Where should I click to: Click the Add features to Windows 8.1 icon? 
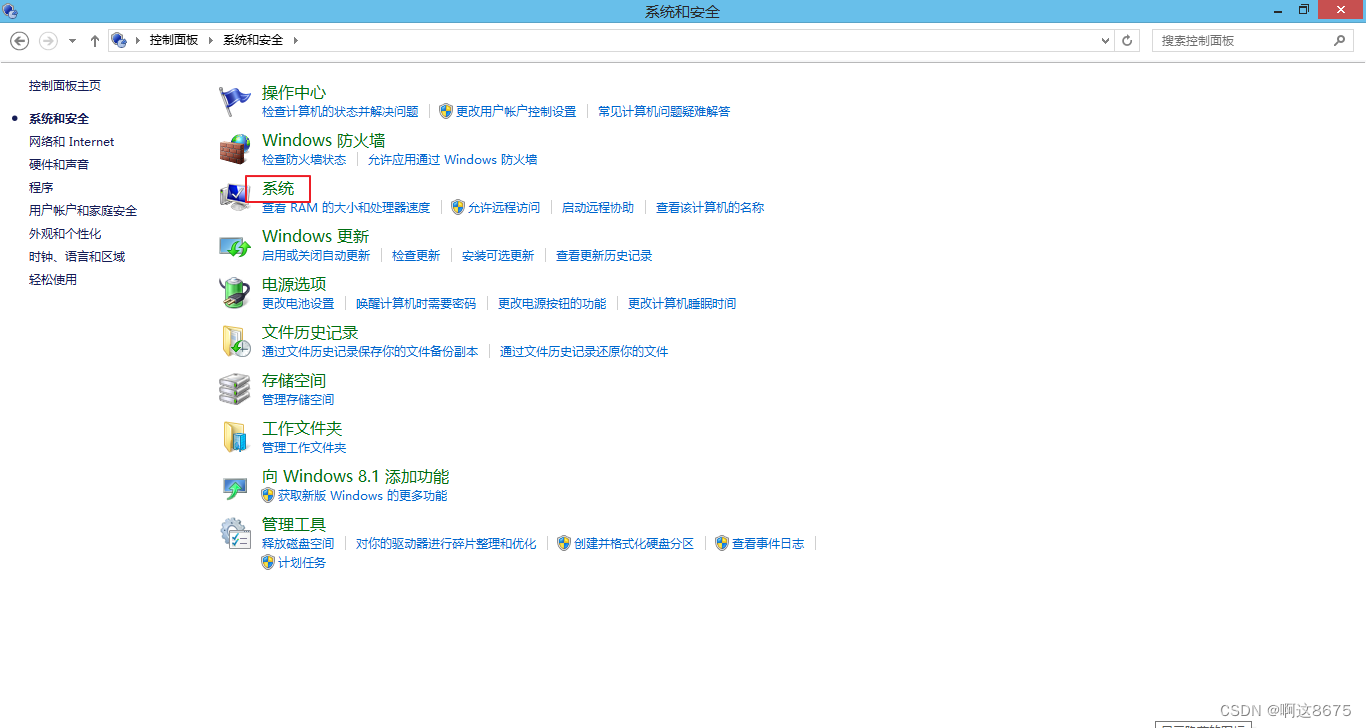(x=235, y=487)
